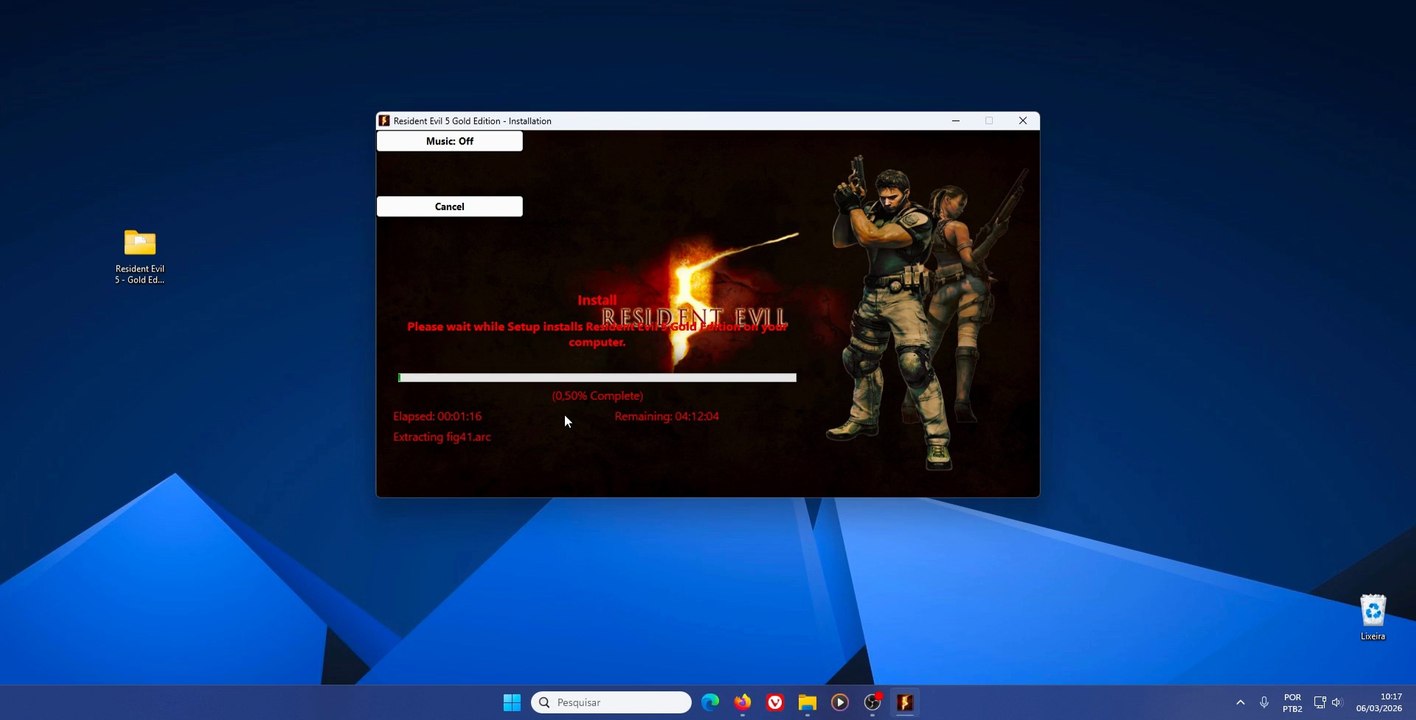Cancel the Resident Evil 5 installation
The width and height of the screenshot is (1416, 720).
tap(449, 206)
